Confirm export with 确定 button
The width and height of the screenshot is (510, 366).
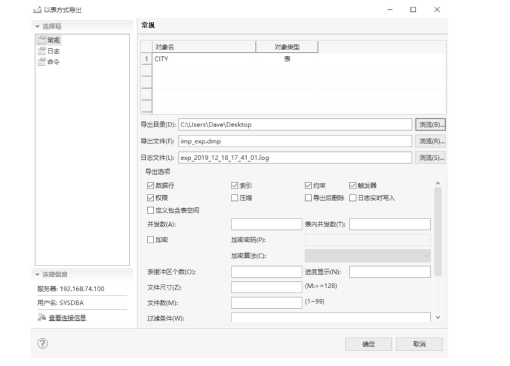tap(368, 344)
